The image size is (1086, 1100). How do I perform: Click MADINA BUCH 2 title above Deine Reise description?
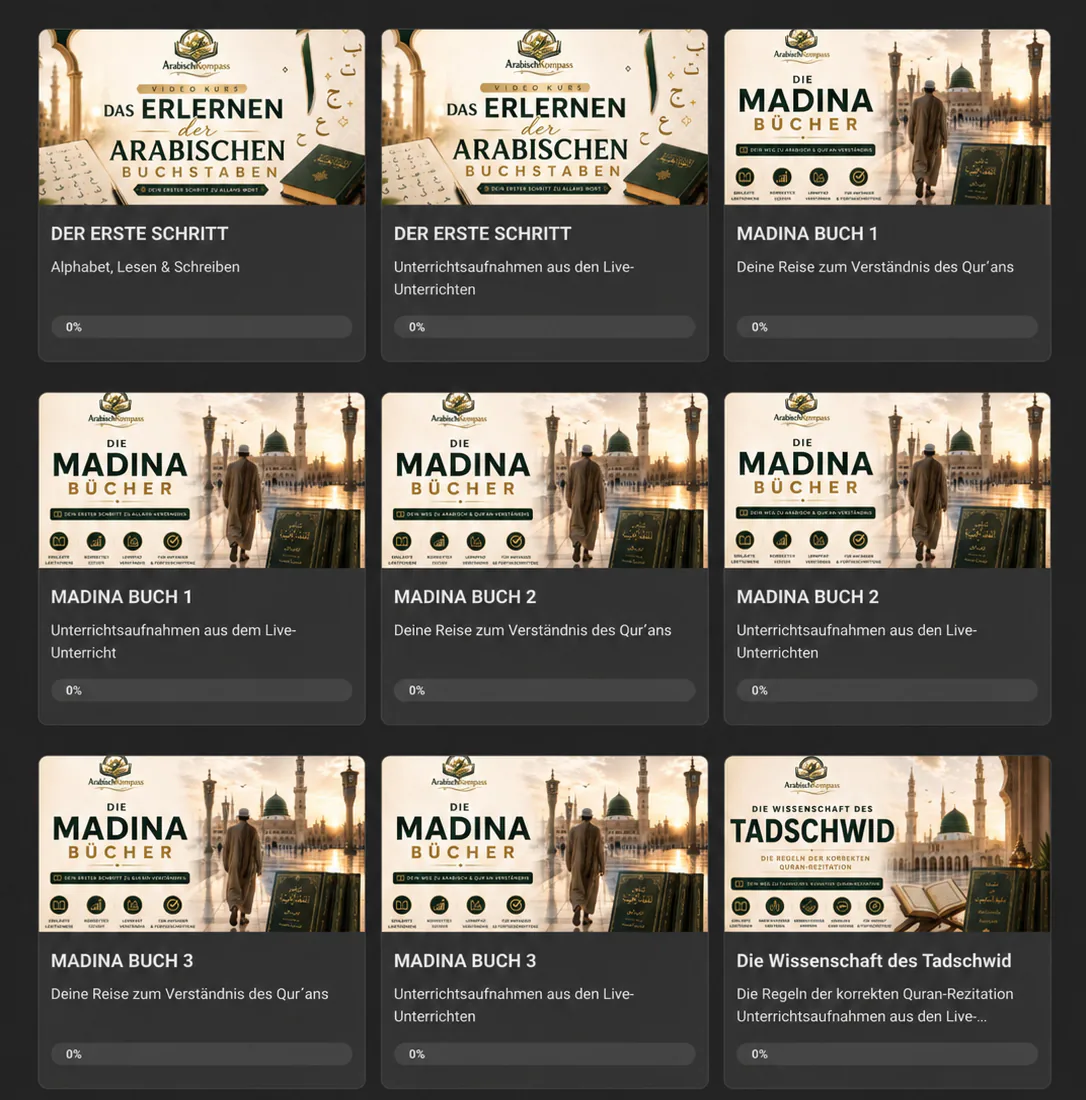tap(465, 597)
